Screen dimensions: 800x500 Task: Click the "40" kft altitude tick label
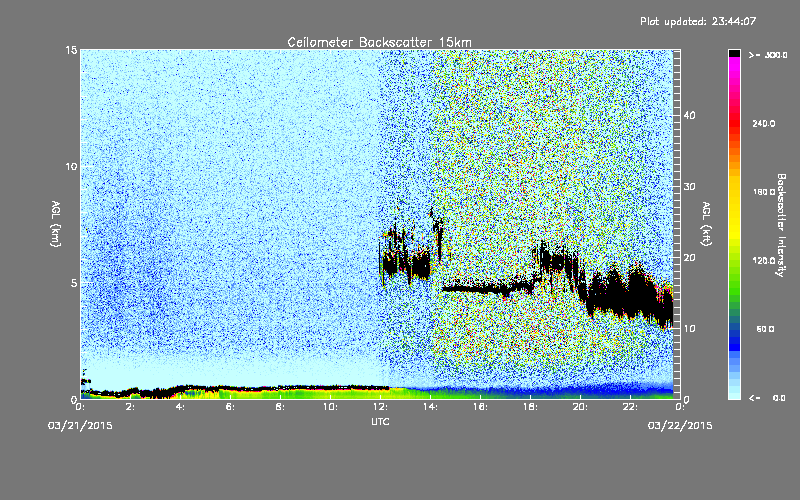[x=689, y=115]
